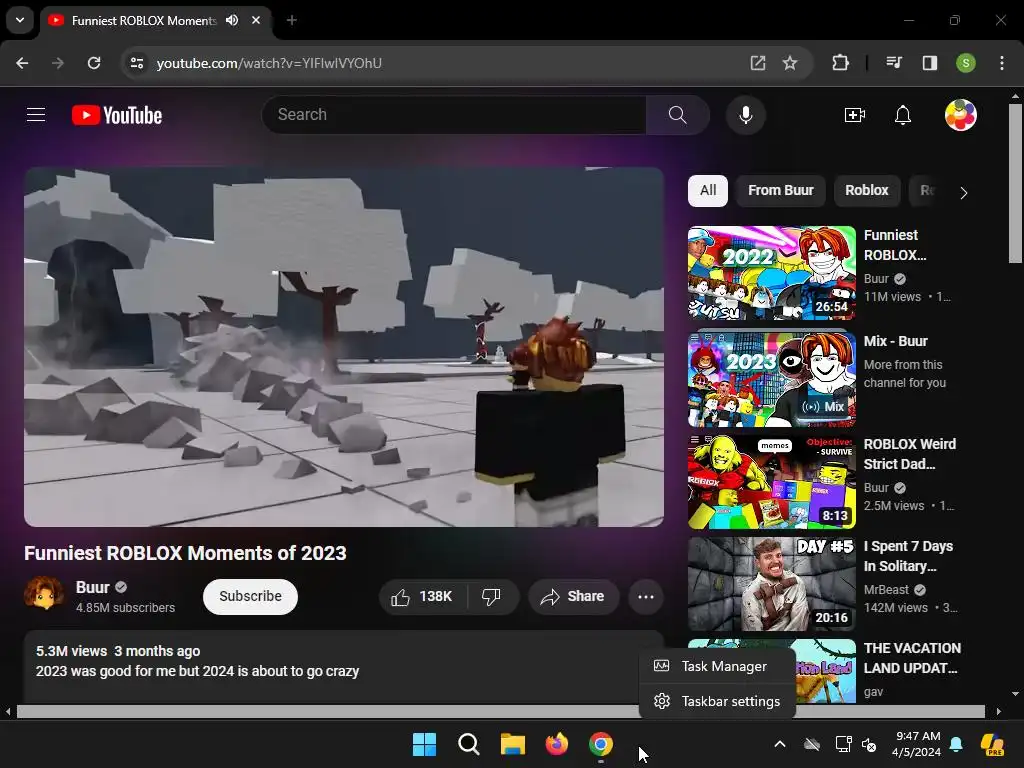The width and height of the screenshot is (1024, 768).
Task: Choose Taskbar settings from the context menu
Action: tap(717, 701)
